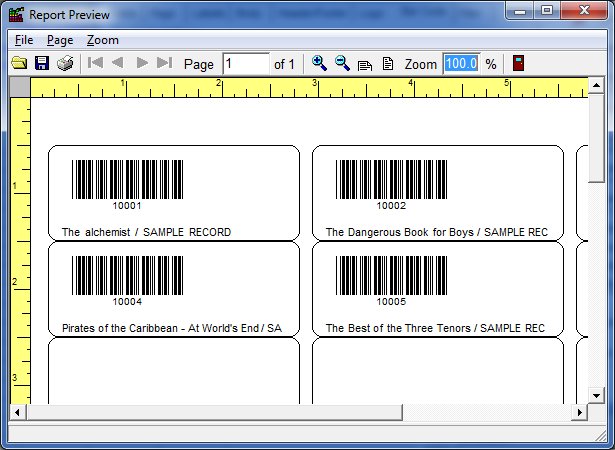This screenshot has width=615, height=450.
Task: Click barcode labeled 10002
Action: pyautogui.click(x=391, y=179)
